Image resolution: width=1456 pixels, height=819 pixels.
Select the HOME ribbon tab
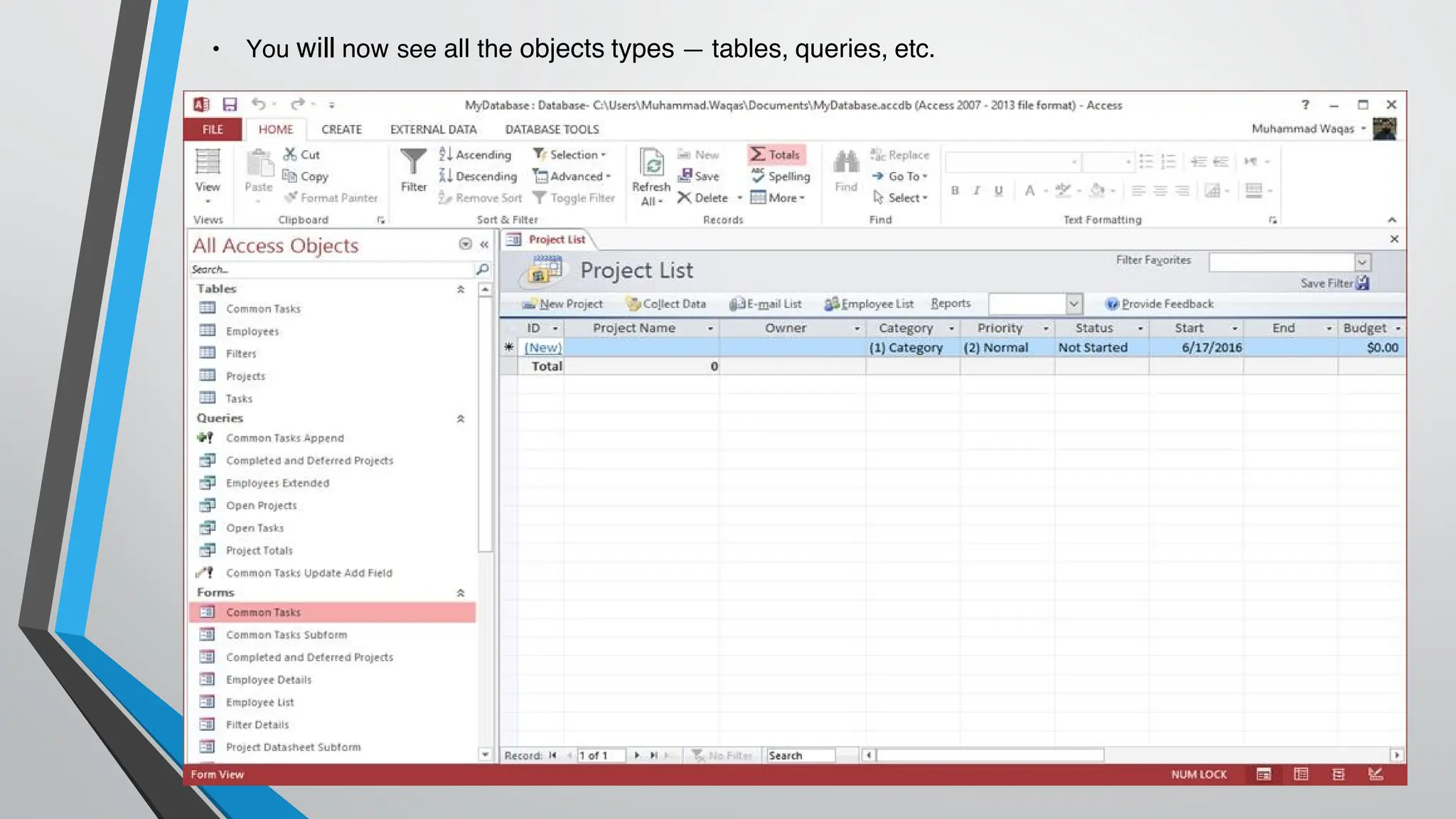point(275,129)
